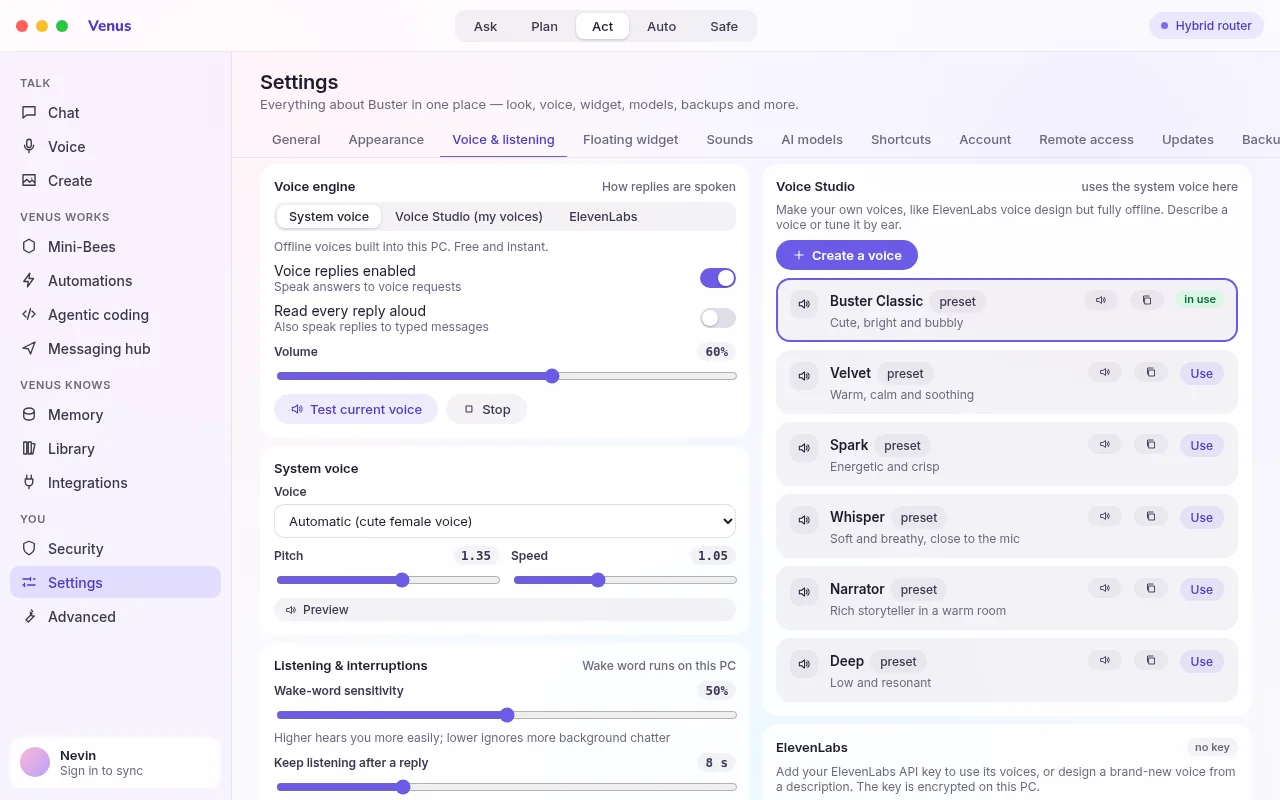Viewport: 1280px width, 800px height.
Task: Duplicate the Spark voice with copy icon
Action: coord(1151,444)
